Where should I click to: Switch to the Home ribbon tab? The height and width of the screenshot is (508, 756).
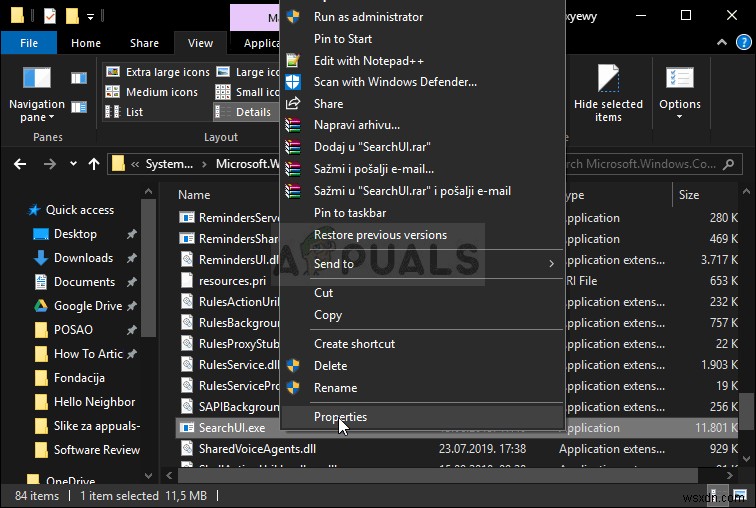86,43
